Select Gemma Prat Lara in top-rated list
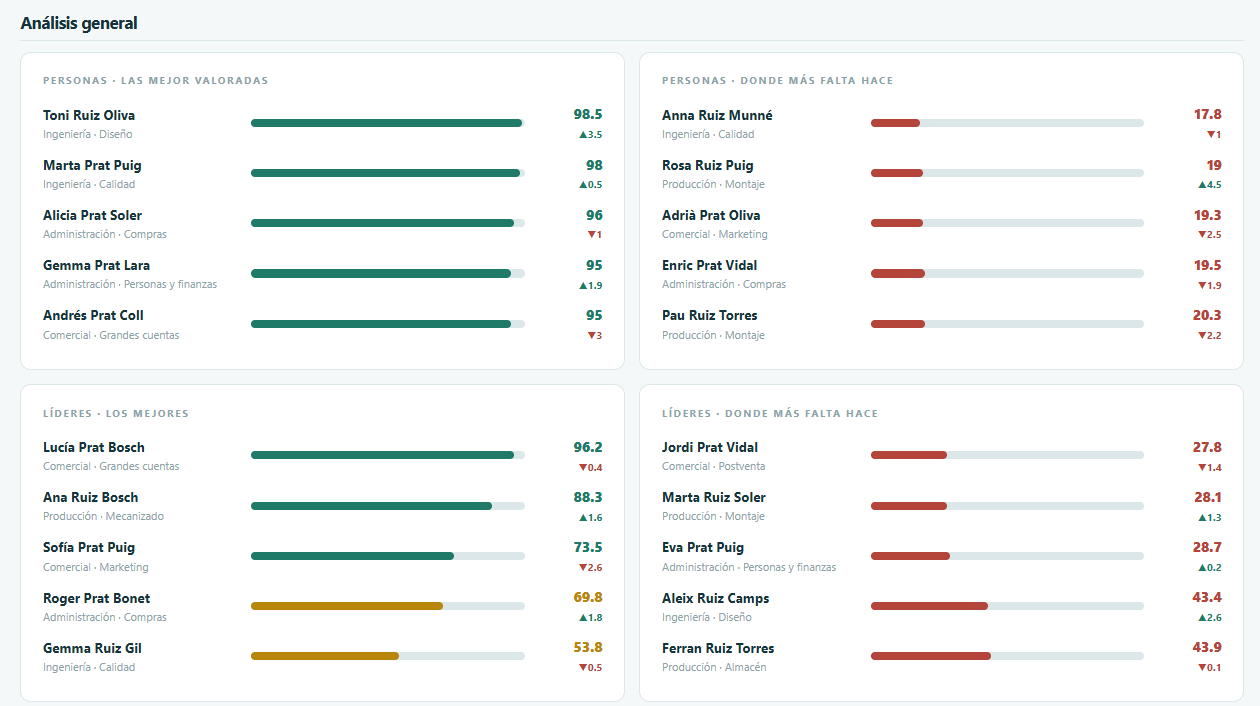The height and width of the screenshot is (706, 1260). (x=96, y=265)
